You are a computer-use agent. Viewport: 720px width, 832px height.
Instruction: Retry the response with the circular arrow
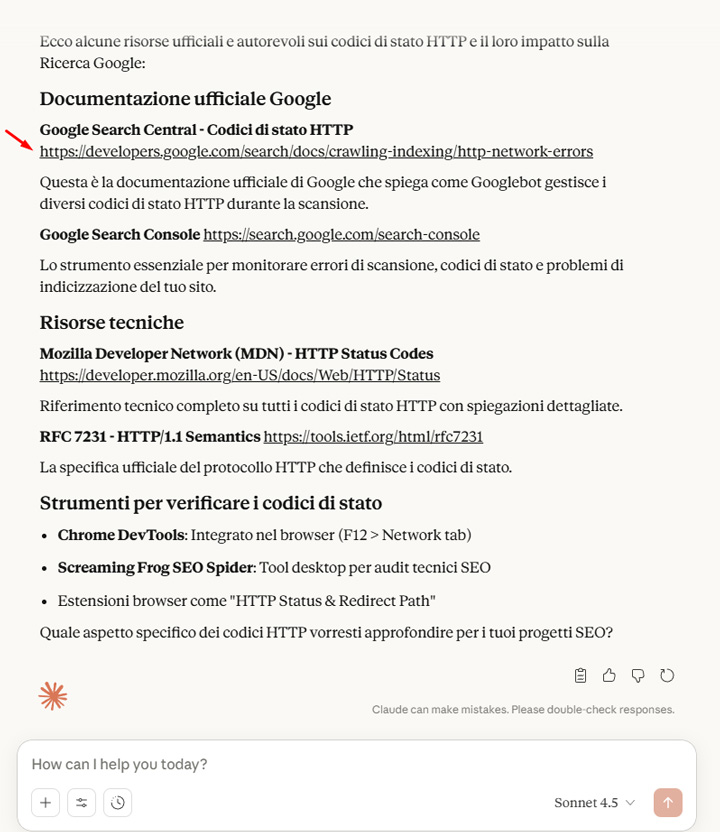(x=667, y=675)
